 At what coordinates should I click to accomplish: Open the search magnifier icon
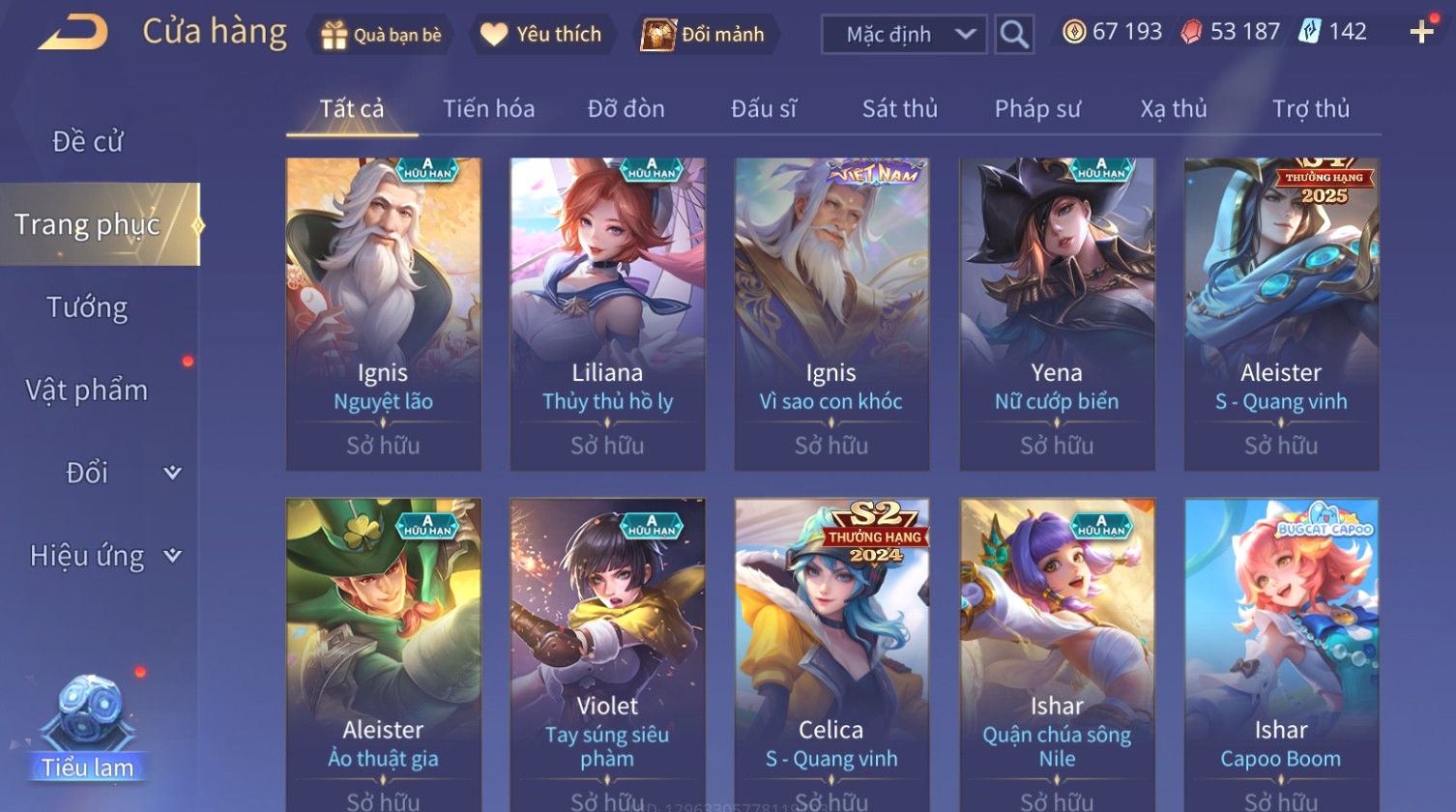click(x=1014, y=34)
